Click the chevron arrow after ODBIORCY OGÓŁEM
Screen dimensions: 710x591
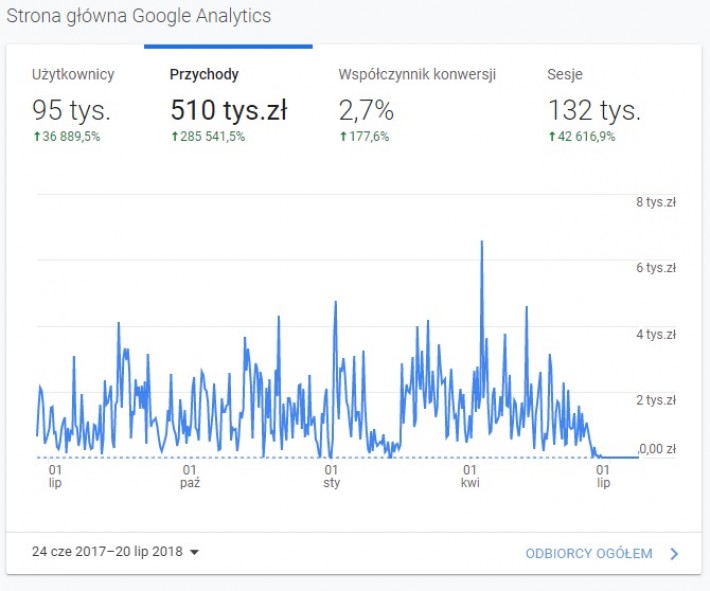(674, 553)
